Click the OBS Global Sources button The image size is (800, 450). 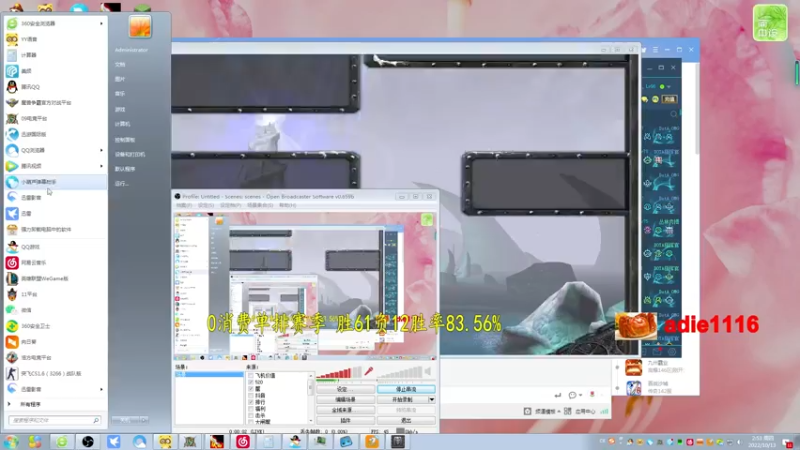345,410
